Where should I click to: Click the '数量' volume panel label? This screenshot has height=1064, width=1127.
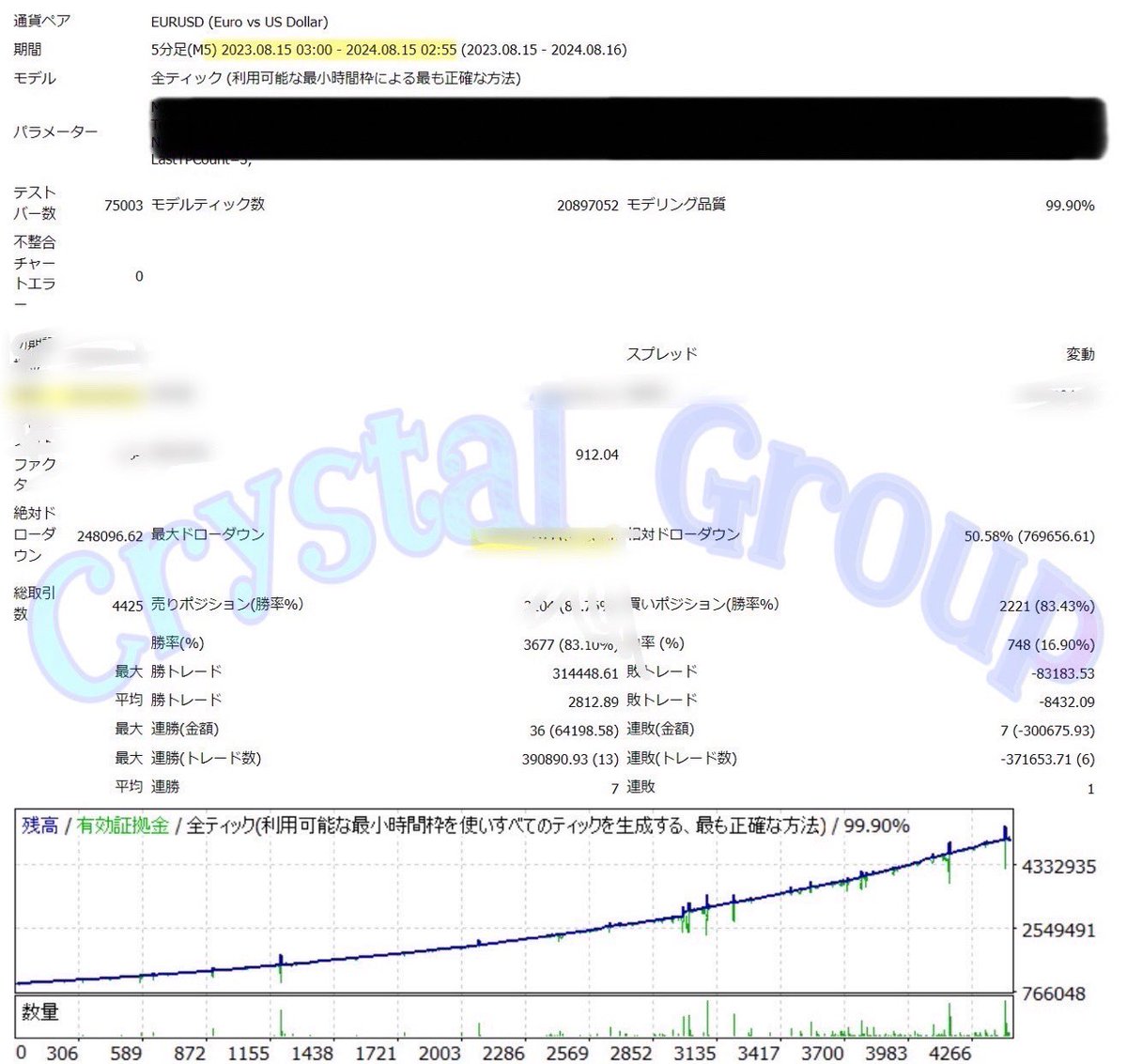pos(40,1011)
